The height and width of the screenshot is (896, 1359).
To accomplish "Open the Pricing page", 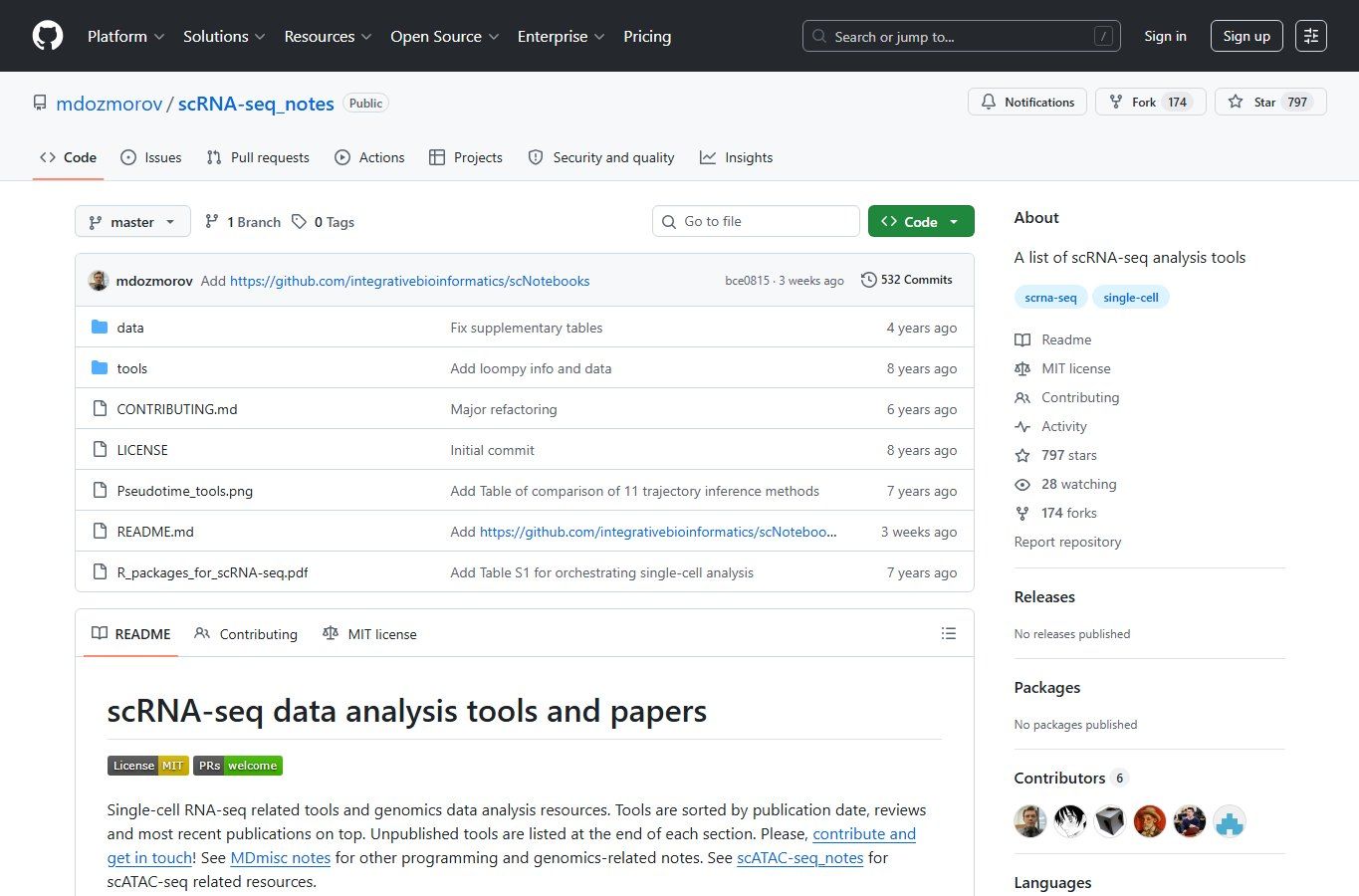I will click(647, 36).
